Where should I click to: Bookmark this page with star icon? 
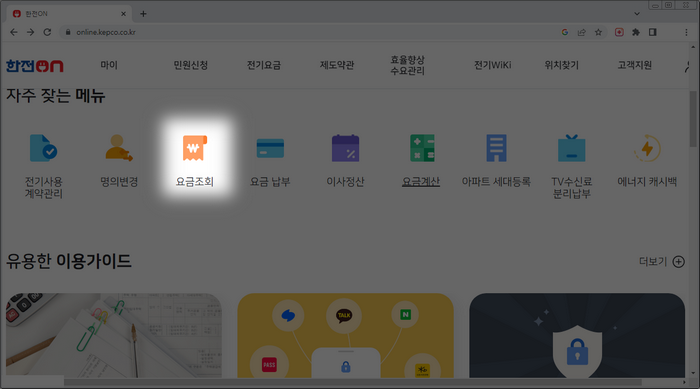coord(598,32)
